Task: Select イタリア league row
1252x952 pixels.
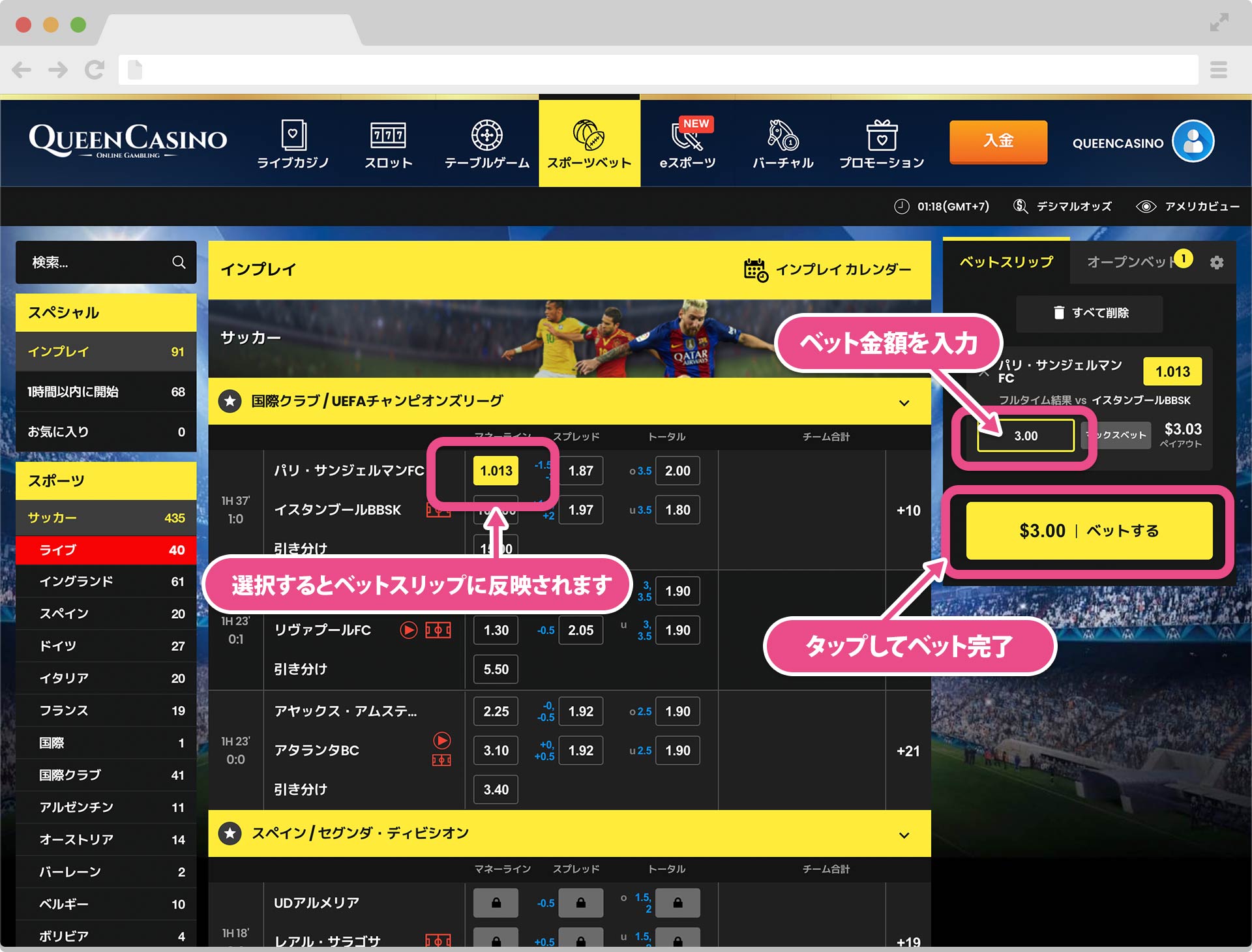Action: click(x=106, y=678)
